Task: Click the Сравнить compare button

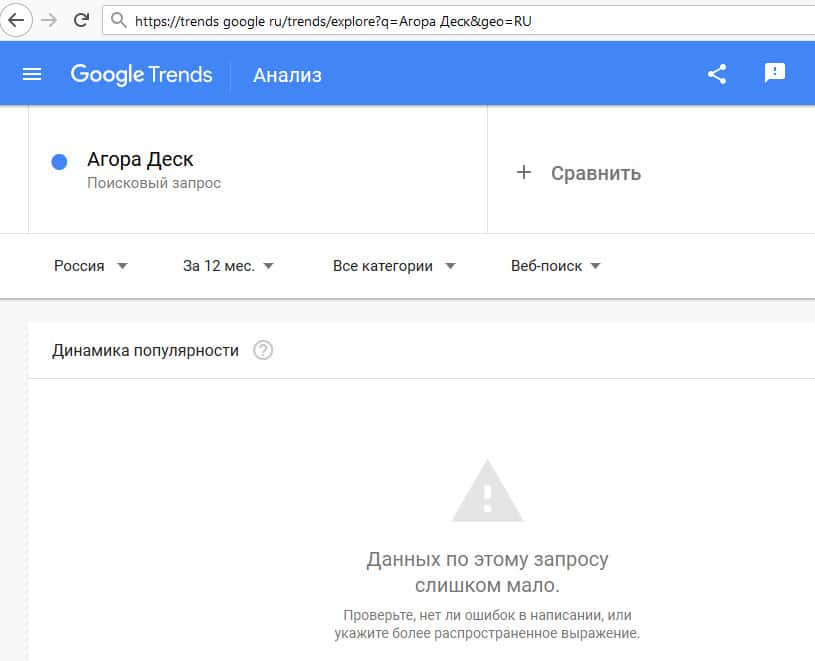Action: point(595,173)
